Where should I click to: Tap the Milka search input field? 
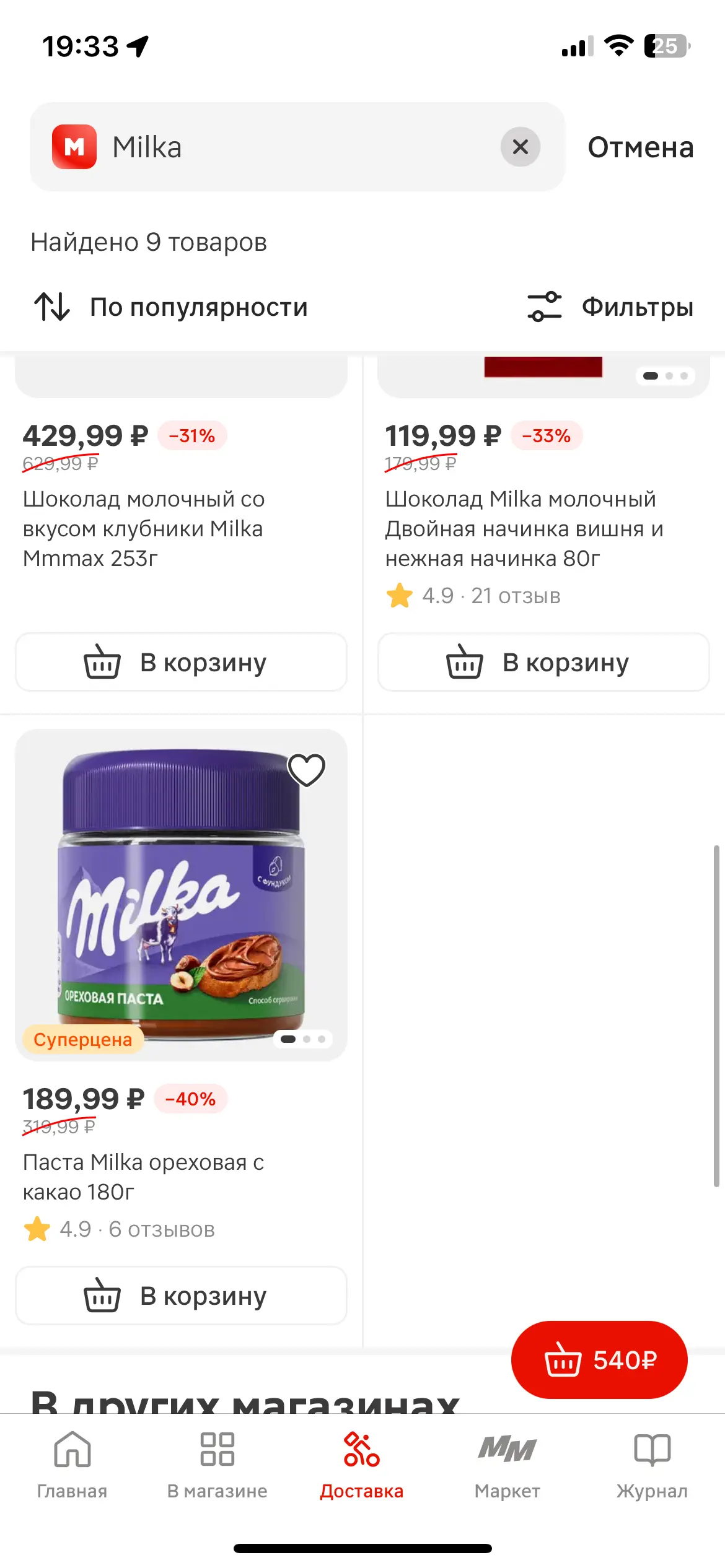(297, 147)
